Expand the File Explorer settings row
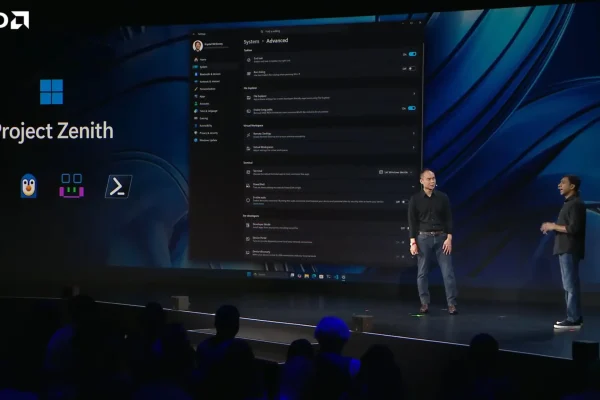This screenshot has height=400, width=600. click(x=330, y=97)
